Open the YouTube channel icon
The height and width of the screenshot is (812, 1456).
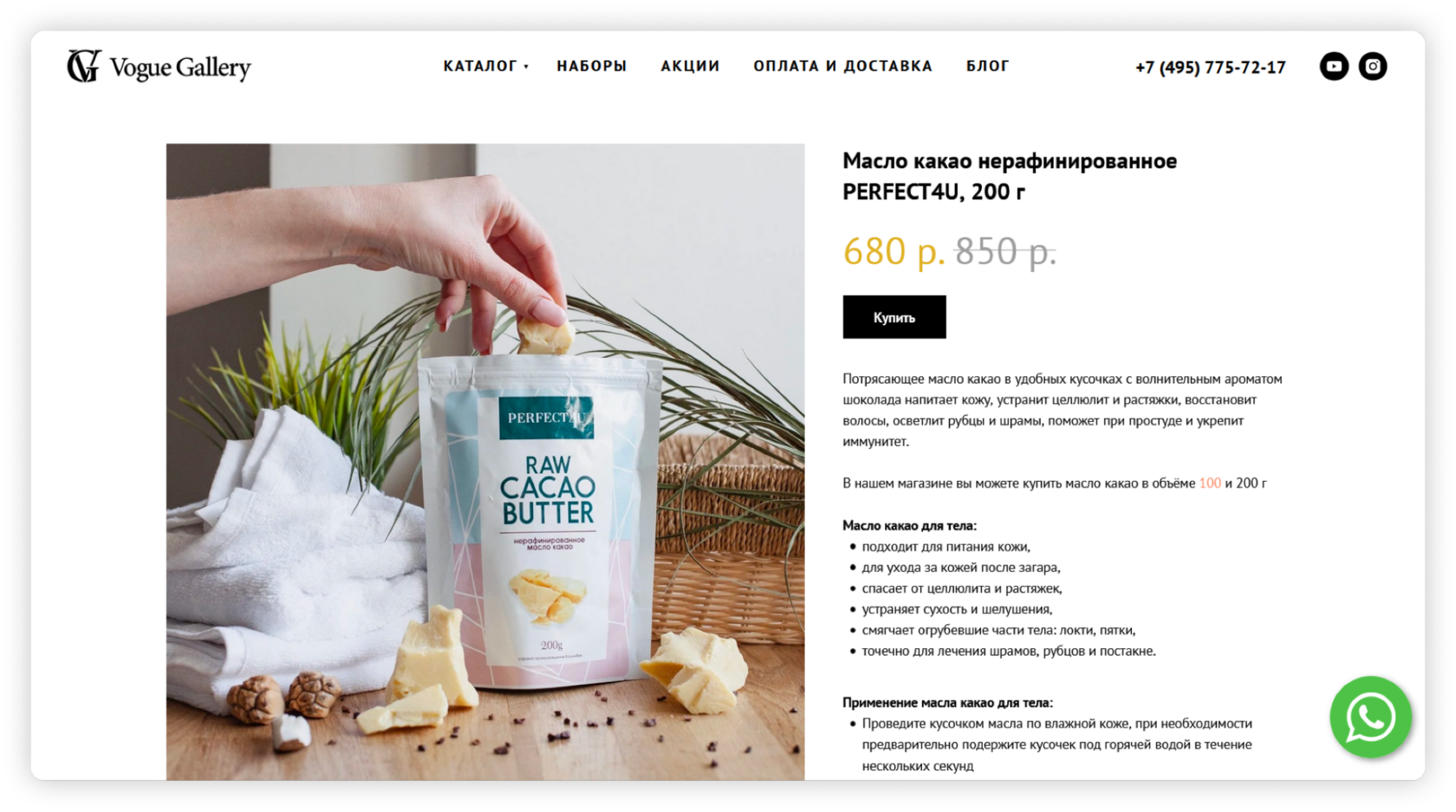click(x=1334, y=67)
